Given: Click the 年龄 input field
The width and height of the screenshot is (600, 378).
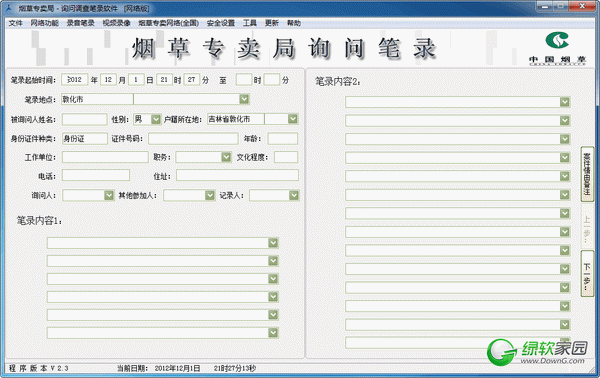Looking at the screenshot, I should coord(283,138).
